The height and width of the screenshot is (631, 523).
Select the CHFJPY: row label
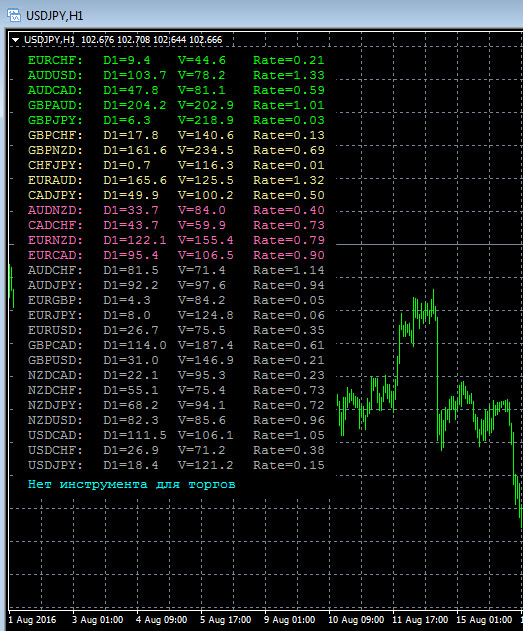pyautogui.click(x=55, y=165)
